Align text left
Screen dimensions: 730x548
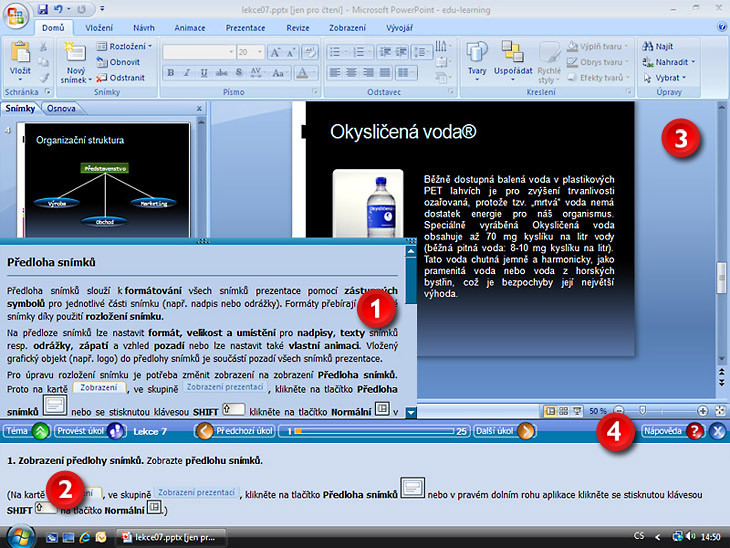(334, 73)
